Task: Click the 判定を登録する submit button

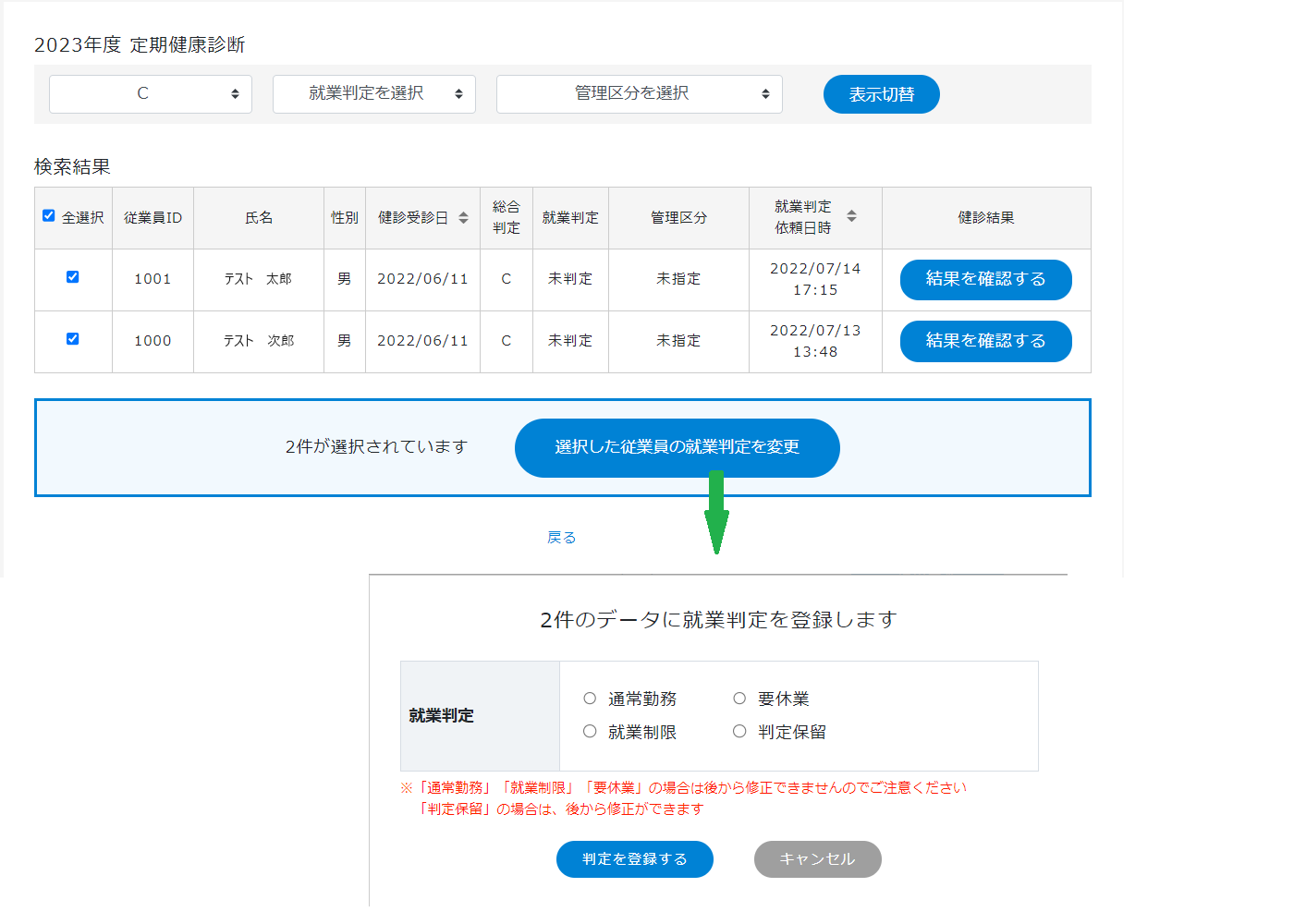Action: pos(634,858)
